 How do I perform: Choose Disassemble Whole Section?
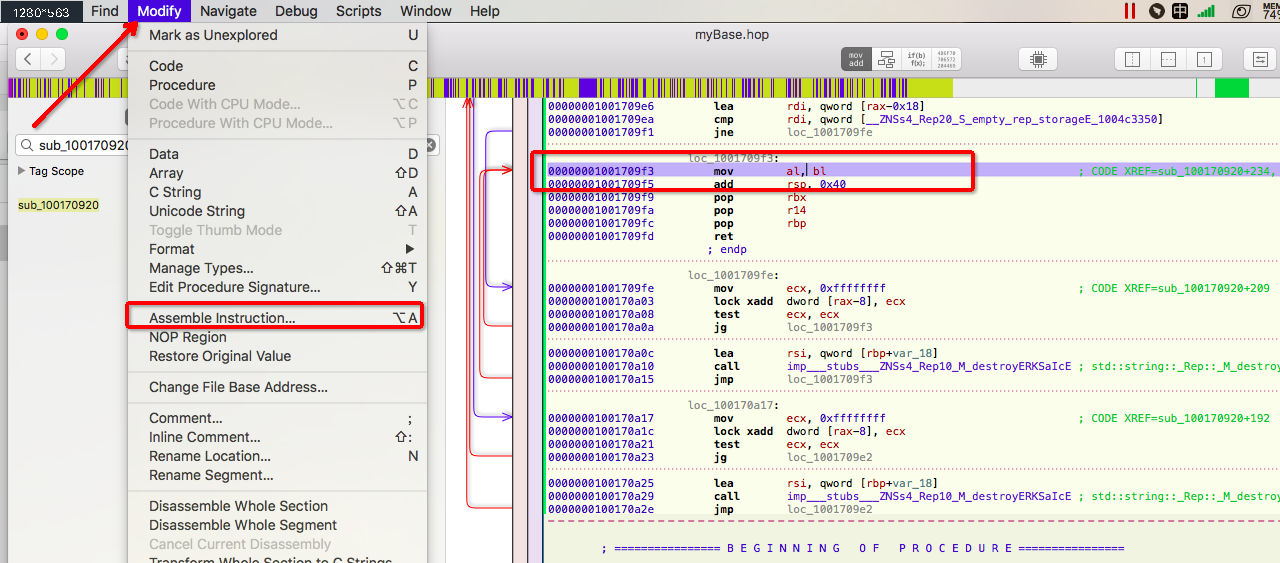(277, 506)
